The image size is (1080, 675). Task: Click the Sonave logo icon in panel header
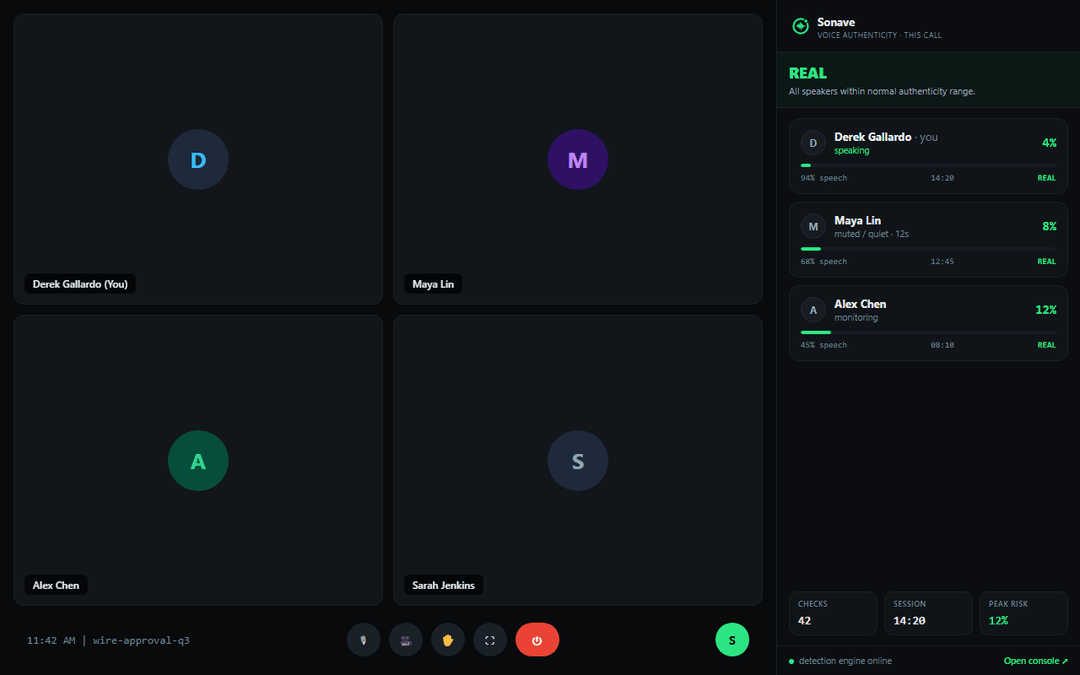click(800, 26)
